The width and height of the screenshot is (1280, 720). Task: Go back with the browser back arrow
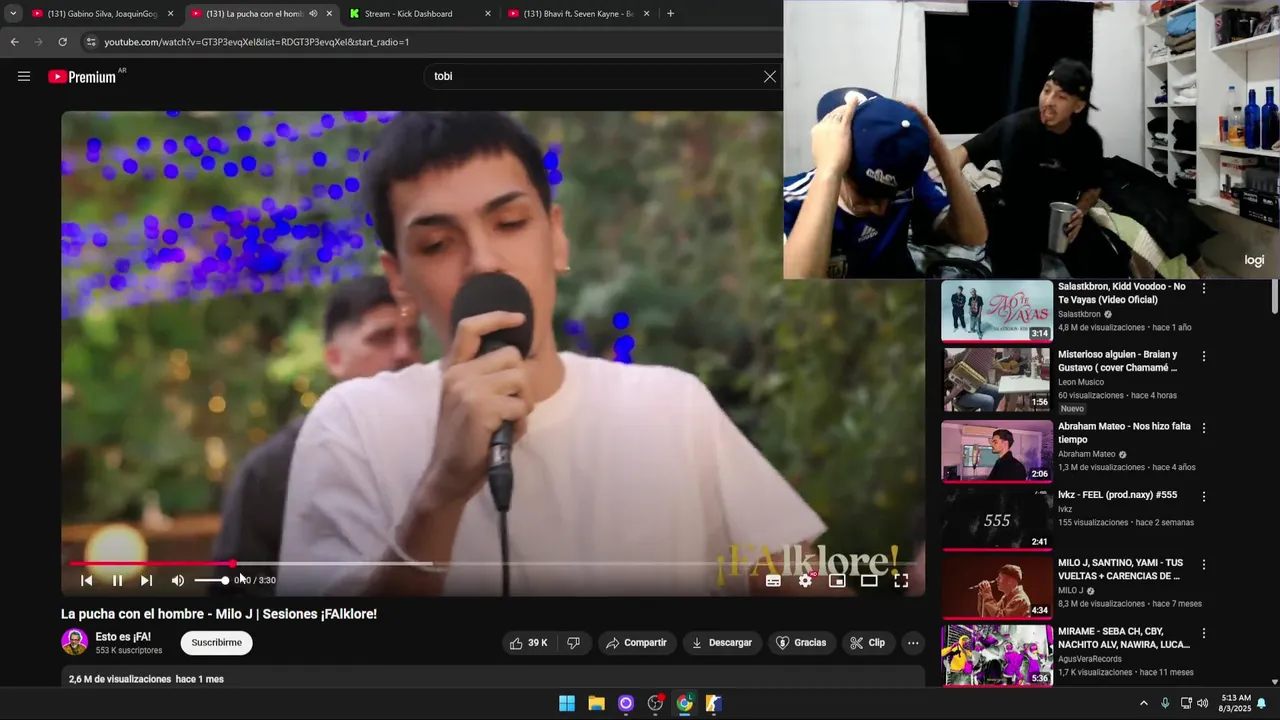(x=14, y=42)
